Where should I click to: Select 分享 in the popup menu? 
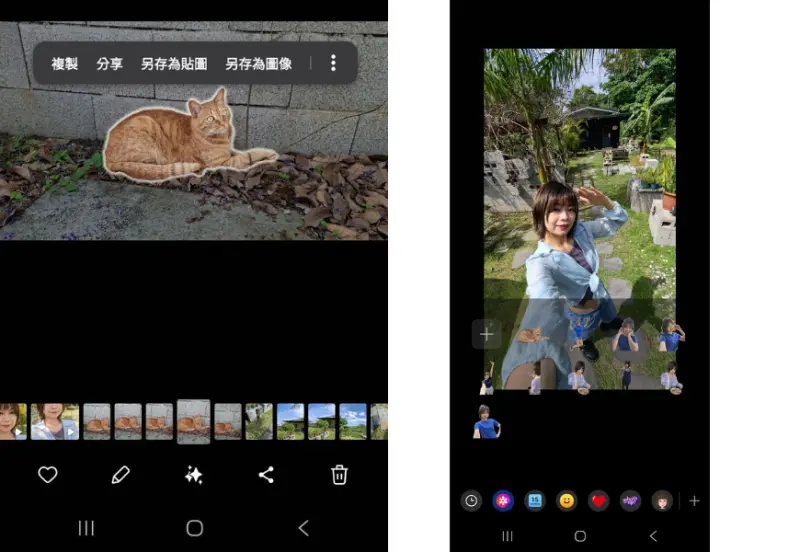[x=110, y=63]
